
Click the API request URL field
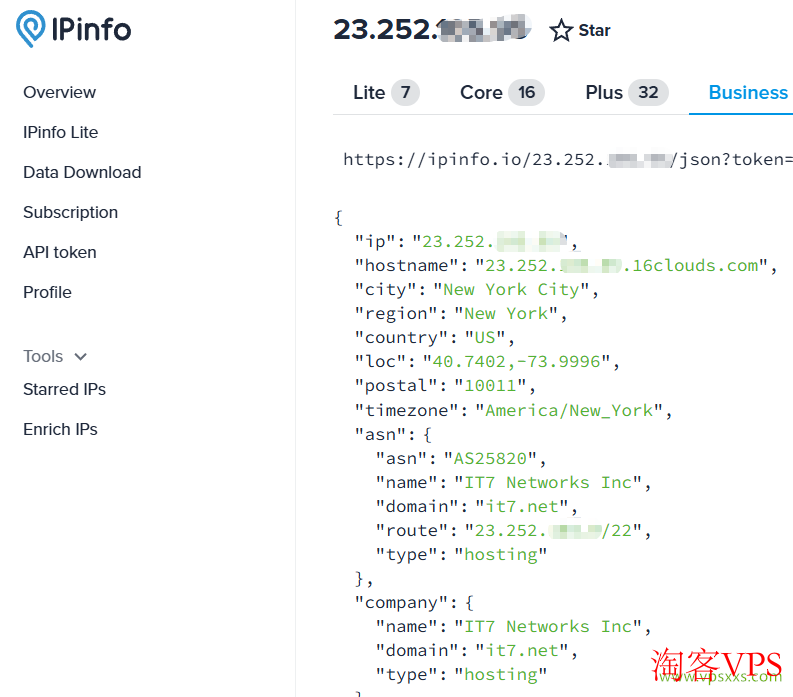click(x=567, y=159)
